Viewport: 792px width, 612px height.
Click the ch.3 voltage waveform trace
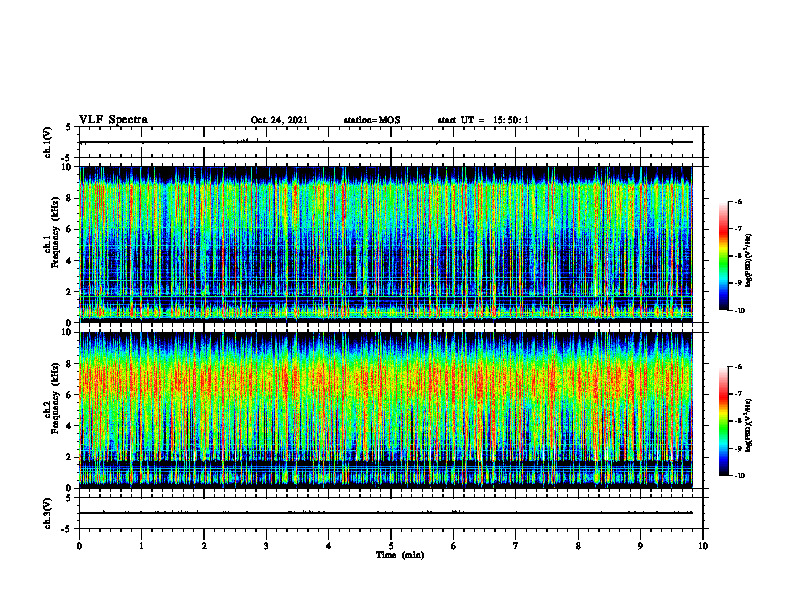(386, 513)
